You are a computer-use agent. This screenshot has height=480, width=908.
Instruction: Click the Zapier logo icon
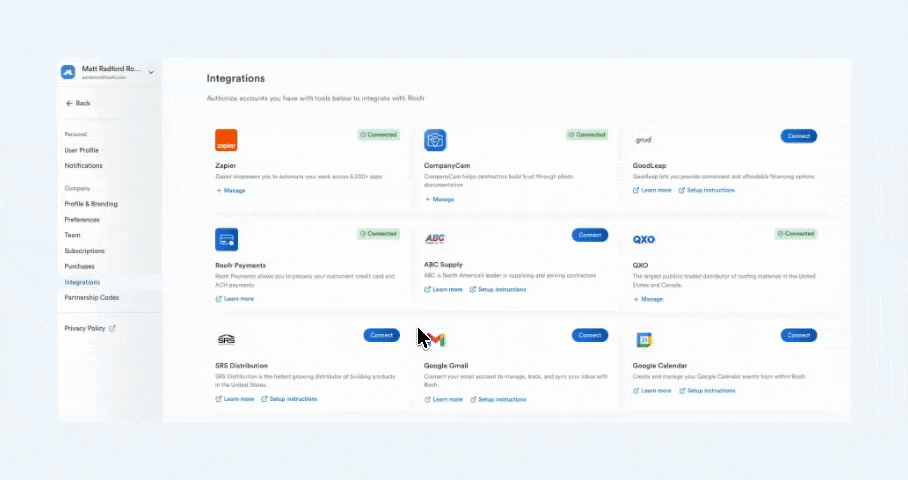coord(226,140)
